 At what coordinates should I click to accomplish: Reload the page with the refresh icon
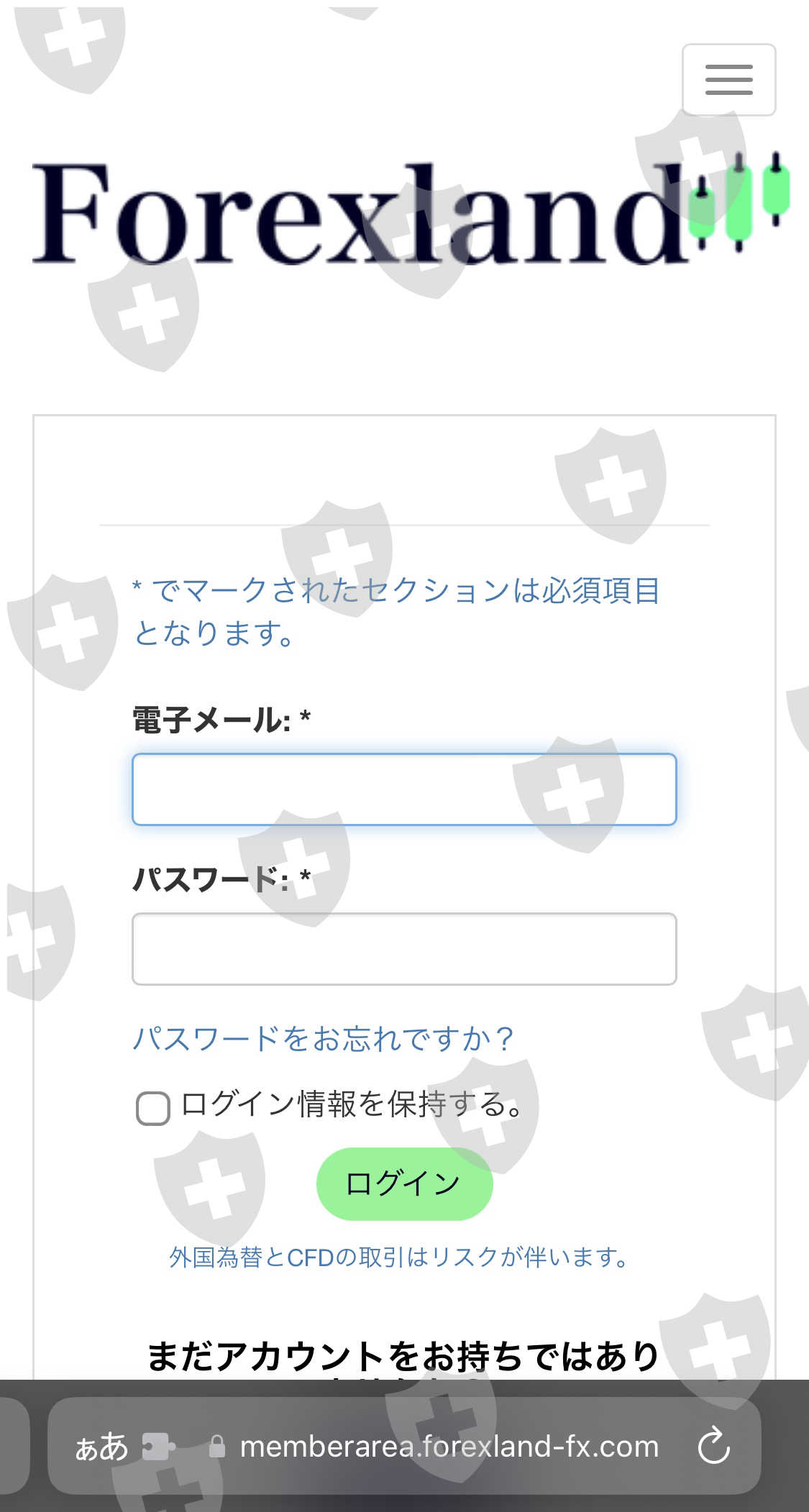pyautogui.click(x=713, y=1446)
